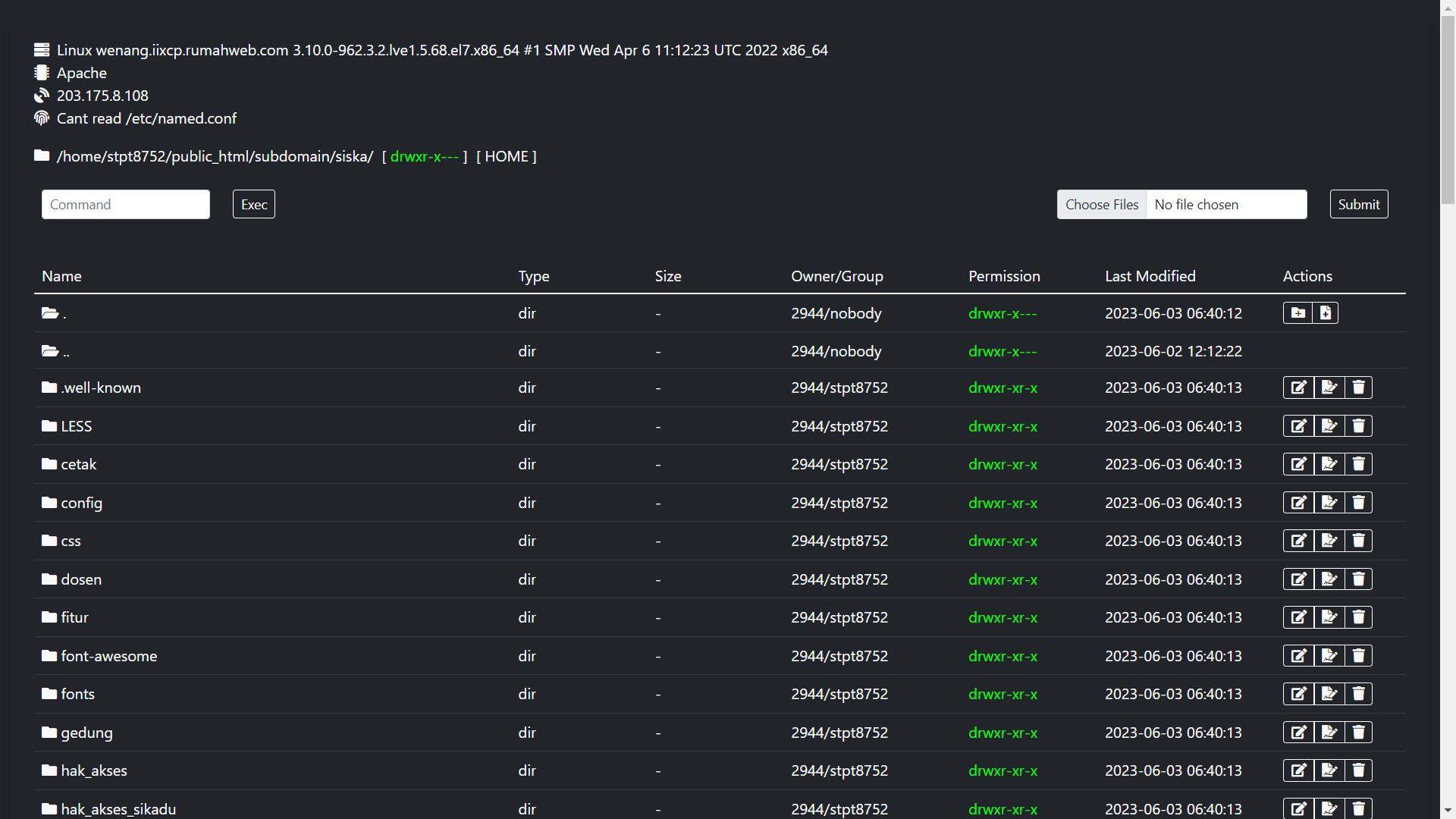This screenshot has height=819, width=1456.
Task: Click the scrollbar down arrow
Action: [x=1448, y=811]
